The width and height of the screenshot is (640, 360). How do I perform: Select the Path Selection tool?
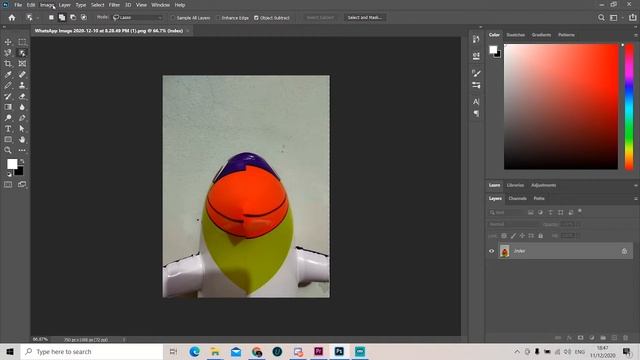coord(22,129)
